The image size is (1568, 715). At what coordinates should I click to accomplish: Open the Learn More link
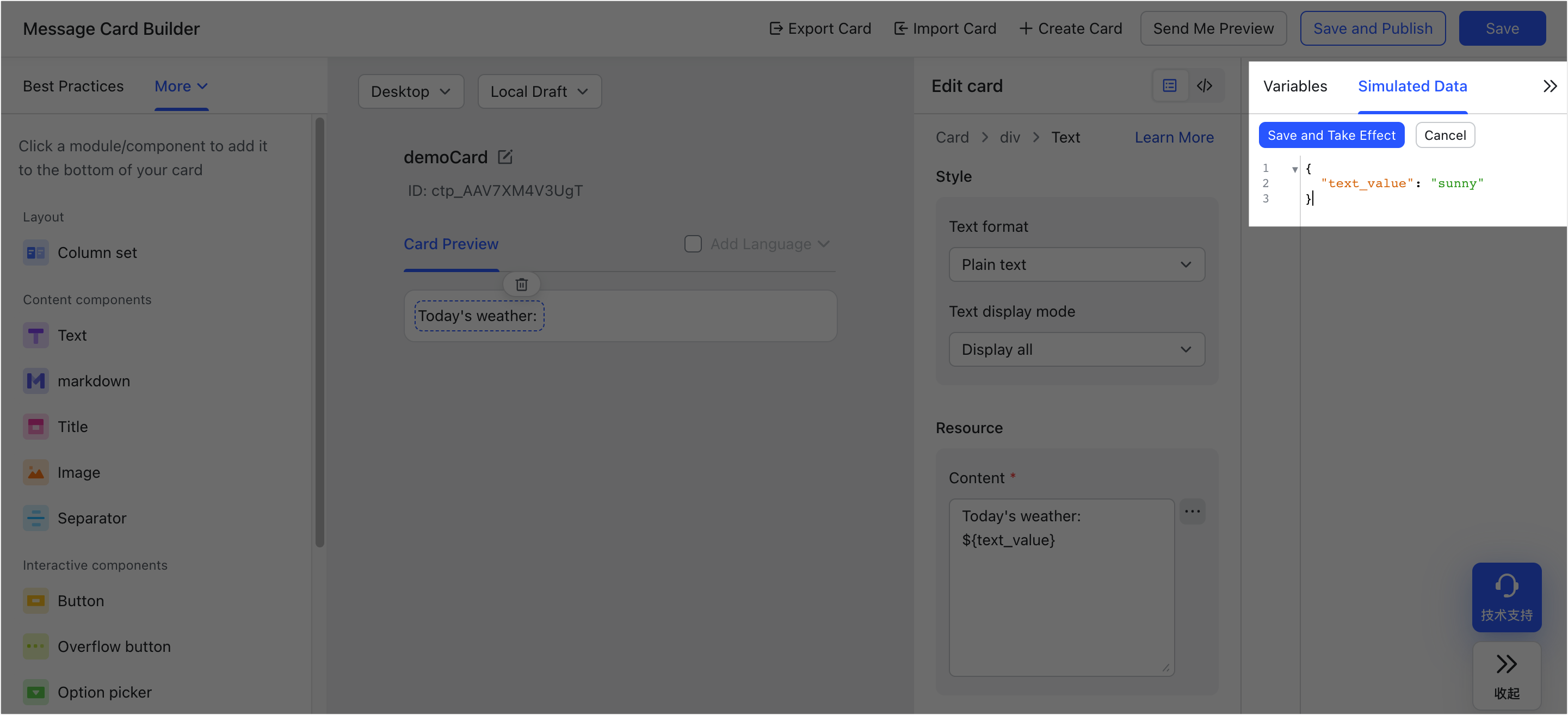pos(1174,138)
